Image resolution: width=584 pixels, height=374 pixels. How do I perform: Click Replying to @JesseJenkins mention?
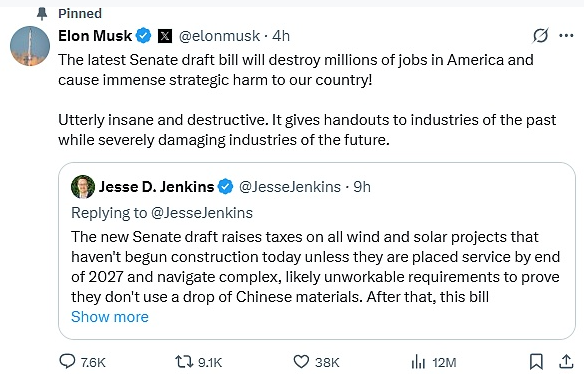tap(201, 213)
